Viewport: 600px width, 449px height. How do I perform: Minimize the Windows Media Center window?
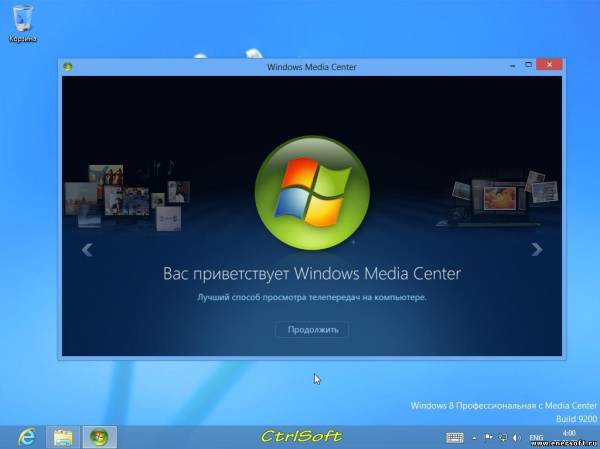click(x=513, y=66)
